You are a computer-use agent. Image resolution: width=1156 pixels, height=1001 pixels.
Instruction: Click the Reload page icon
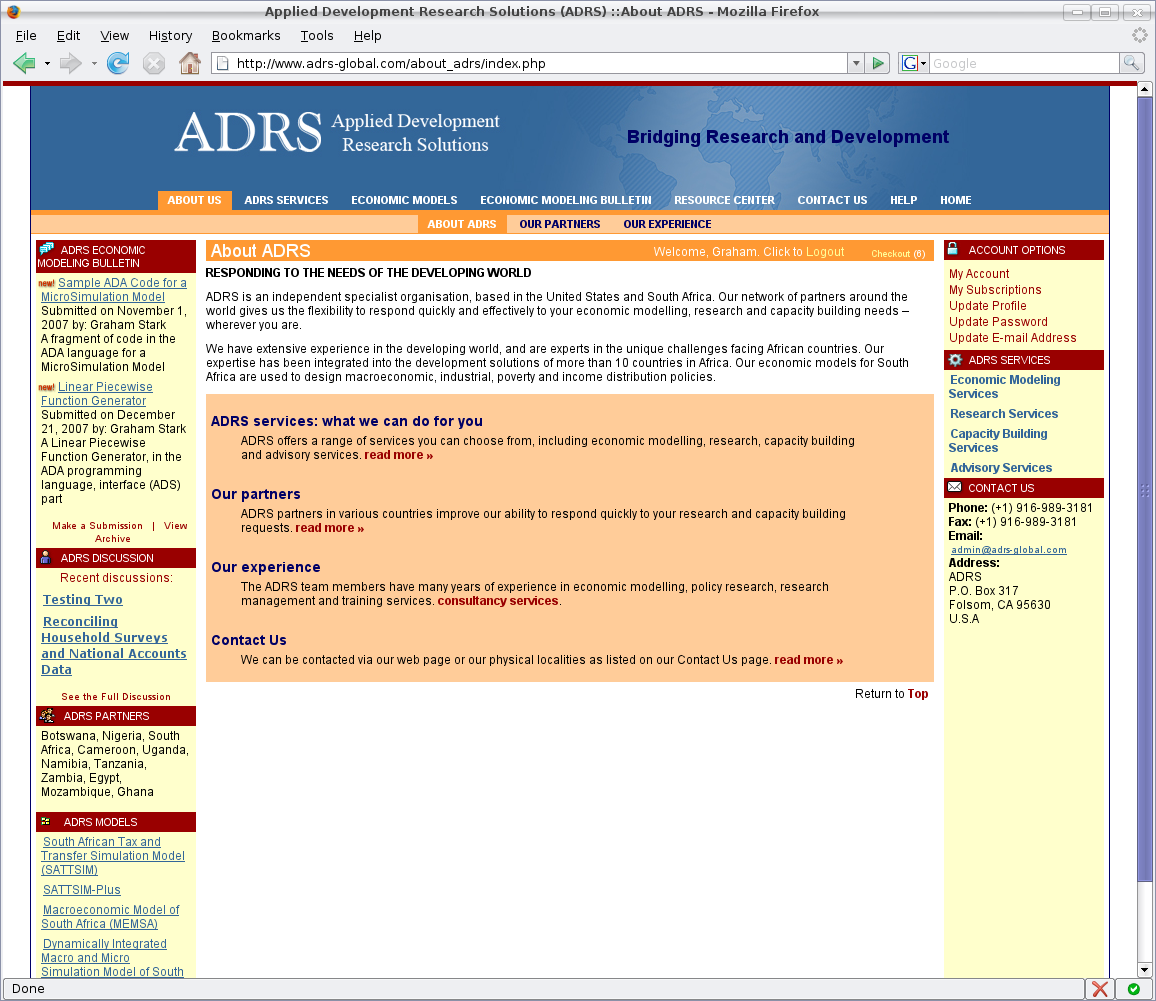pyautogui.click(x=118, y=64)
